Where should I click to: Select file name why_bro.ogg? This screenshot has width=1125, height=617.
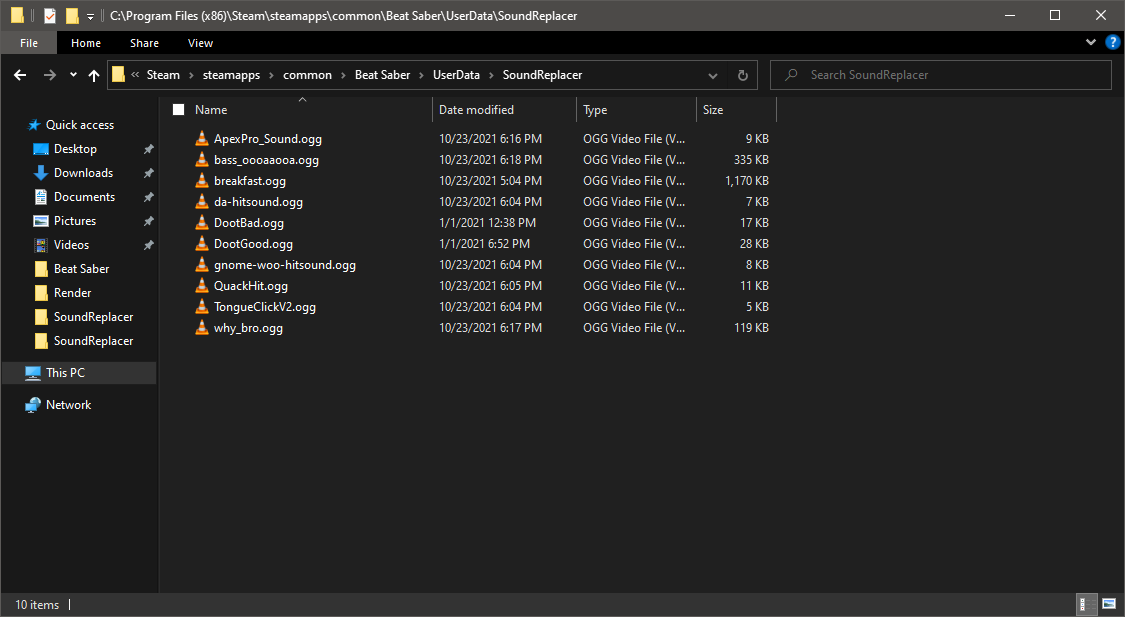pyautogui.click(x=248, y=328)
